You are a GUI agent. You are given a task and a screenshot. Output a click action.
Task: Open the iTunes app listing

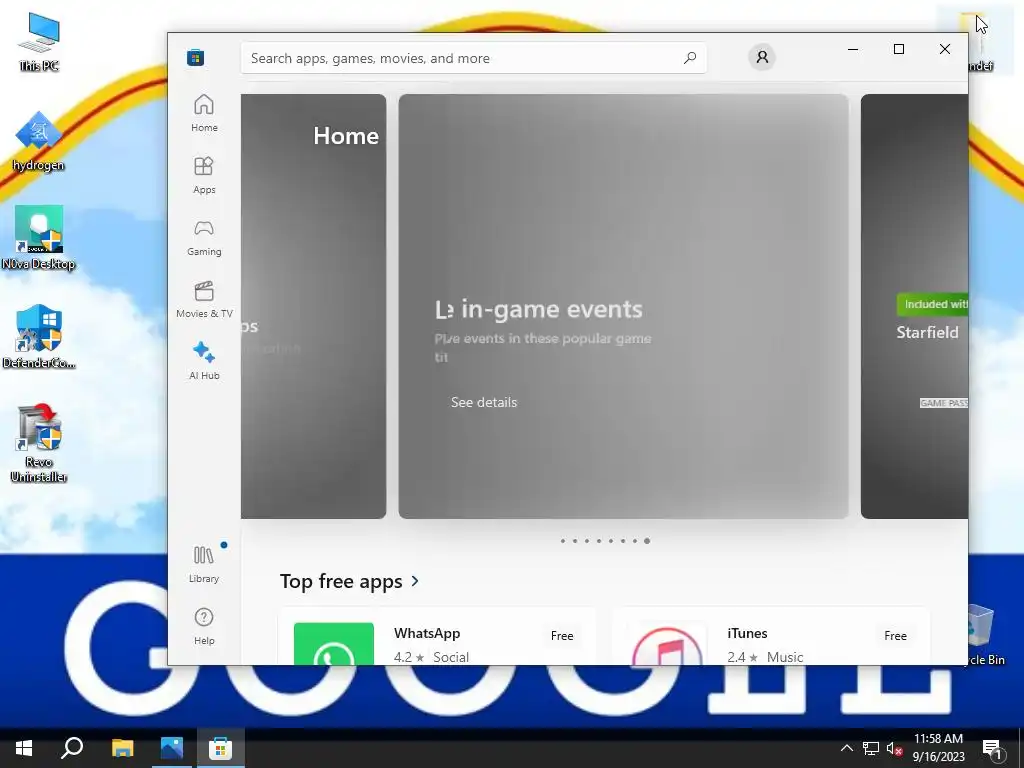coord(771,636)
